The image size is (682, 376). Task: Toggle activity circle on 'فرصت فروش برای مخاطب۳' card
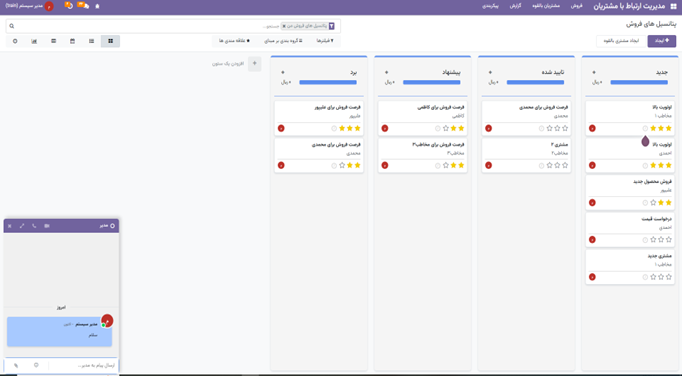pos(438,166)
